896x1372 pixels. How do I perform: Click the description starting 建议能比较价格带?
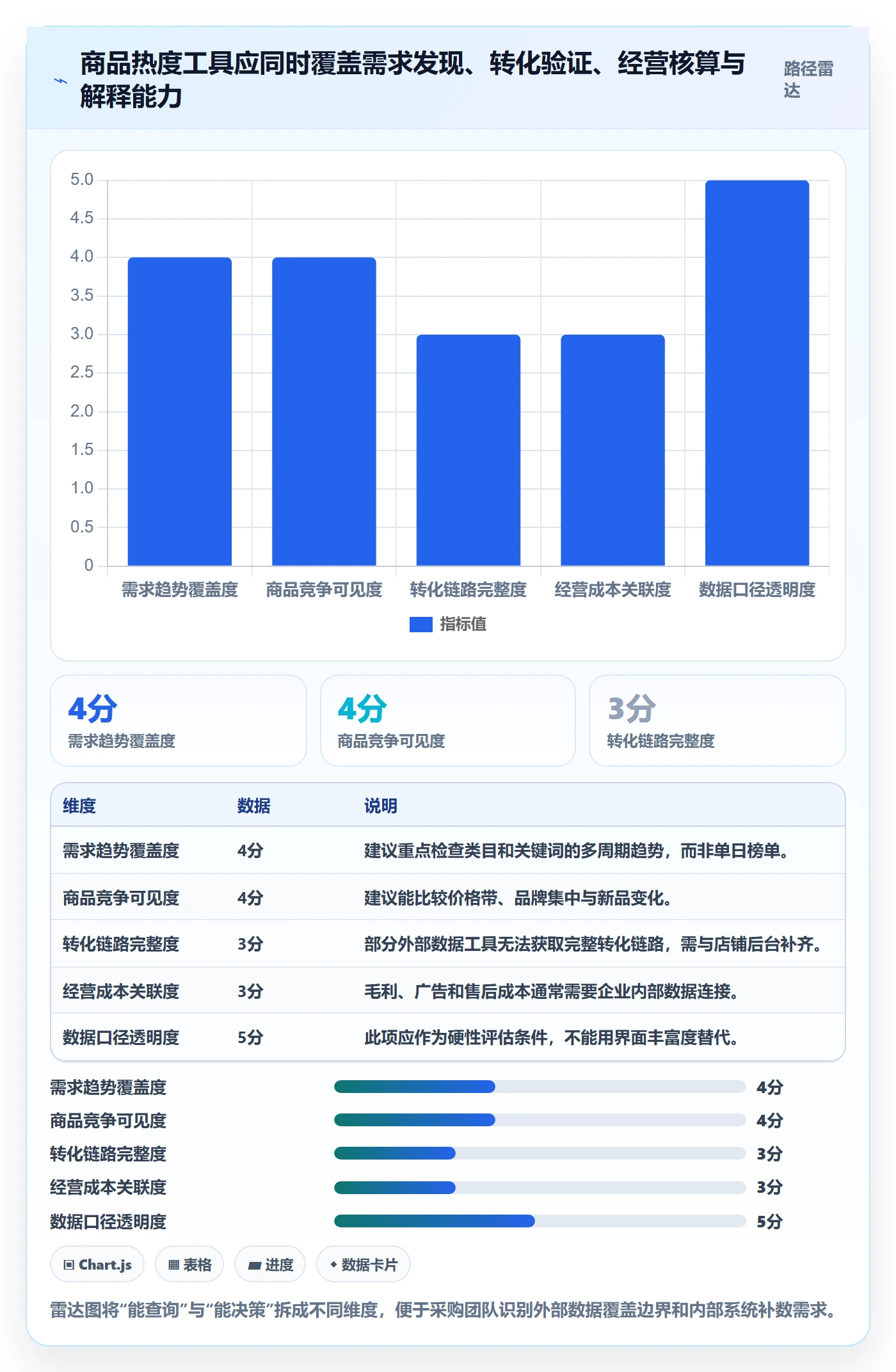(x=521, y=898)
